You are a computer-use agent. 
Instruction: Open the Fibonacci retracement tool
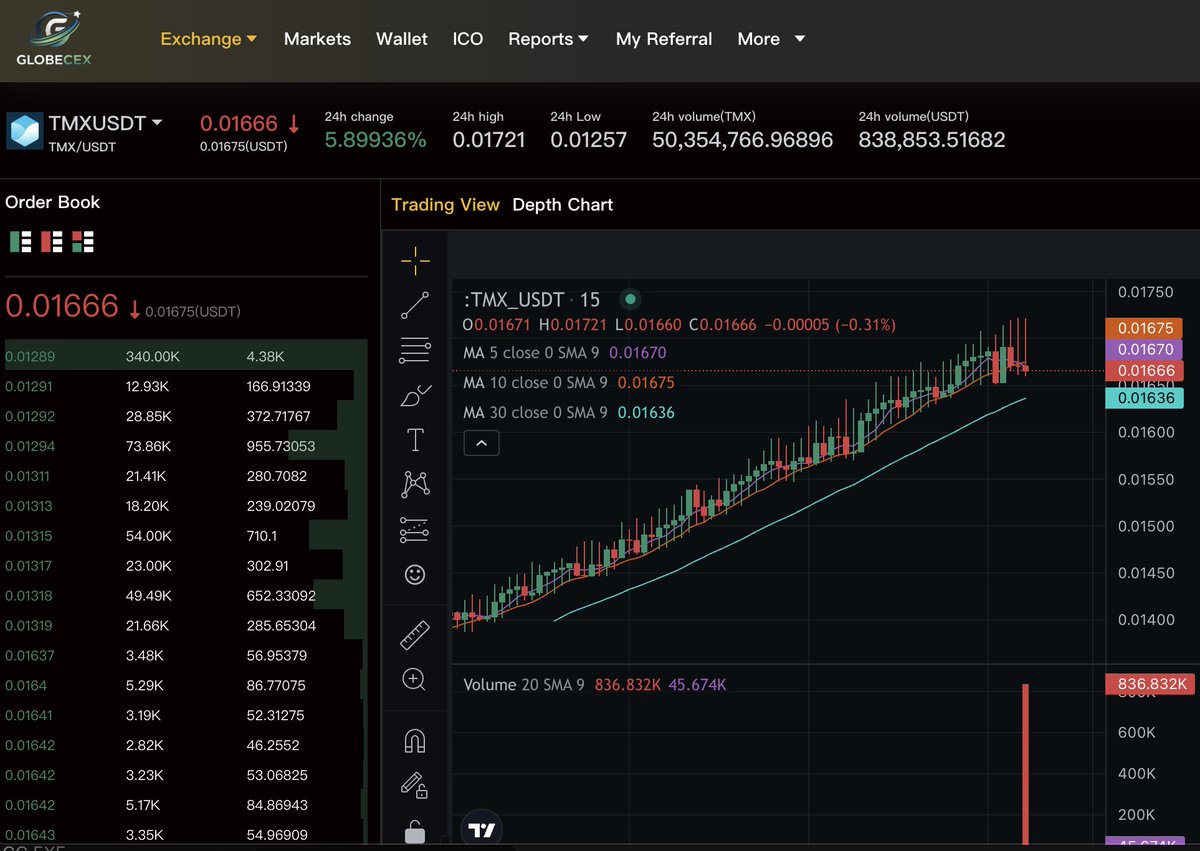coord(415,350)
